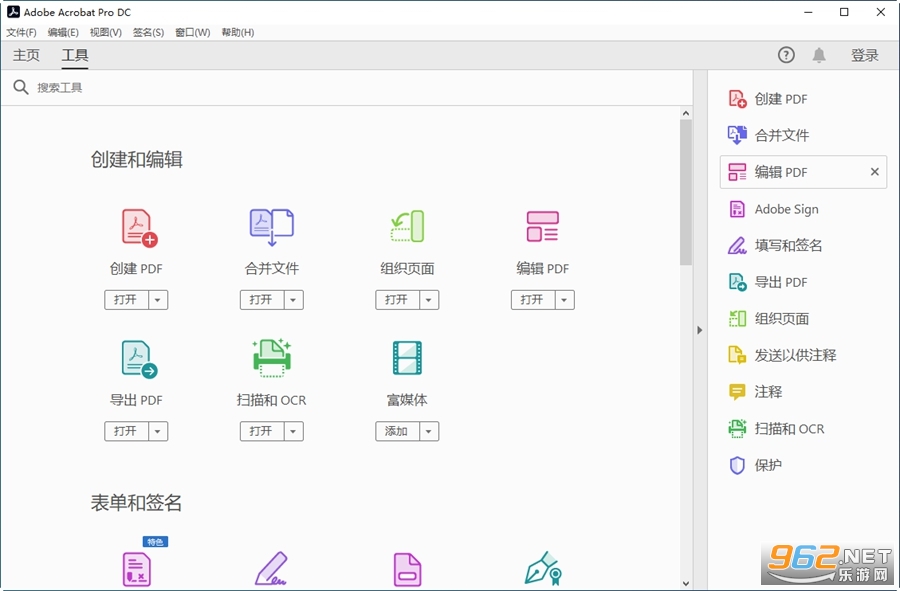Image resolution: width=900 pixels, height=591 pixels.
Task: Click the 保护 shield icon in sidebar
Action: [x=737, y=465]
